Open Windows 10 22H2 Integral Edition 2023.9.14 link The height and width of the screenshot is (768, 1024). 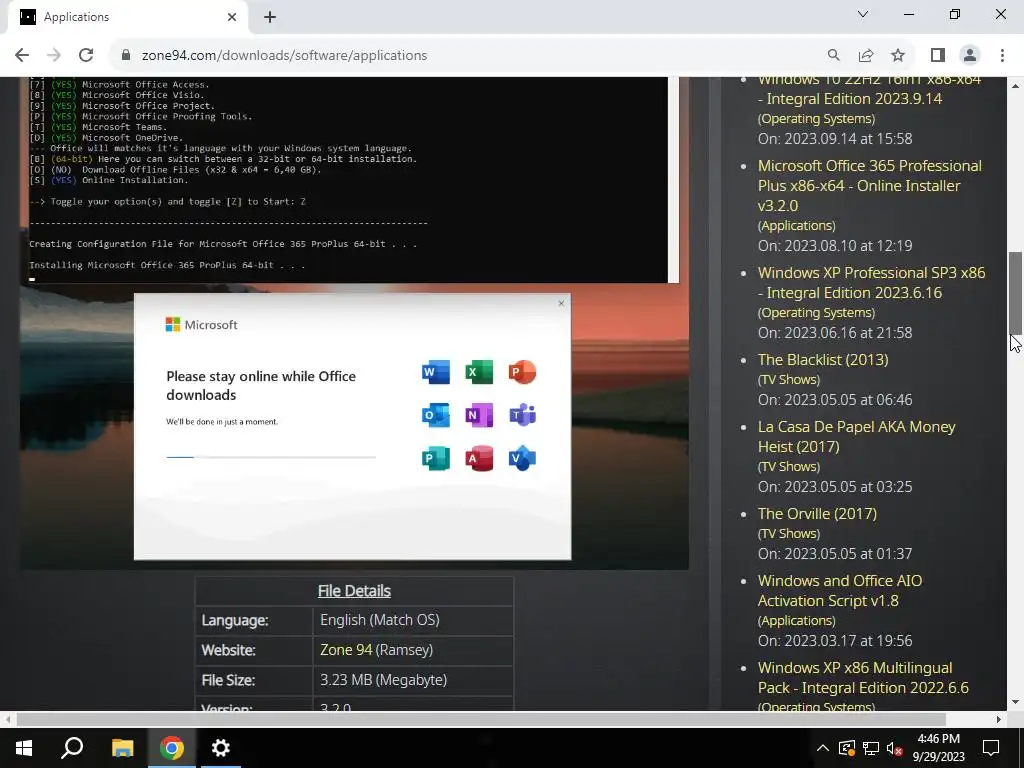(869, 91)
